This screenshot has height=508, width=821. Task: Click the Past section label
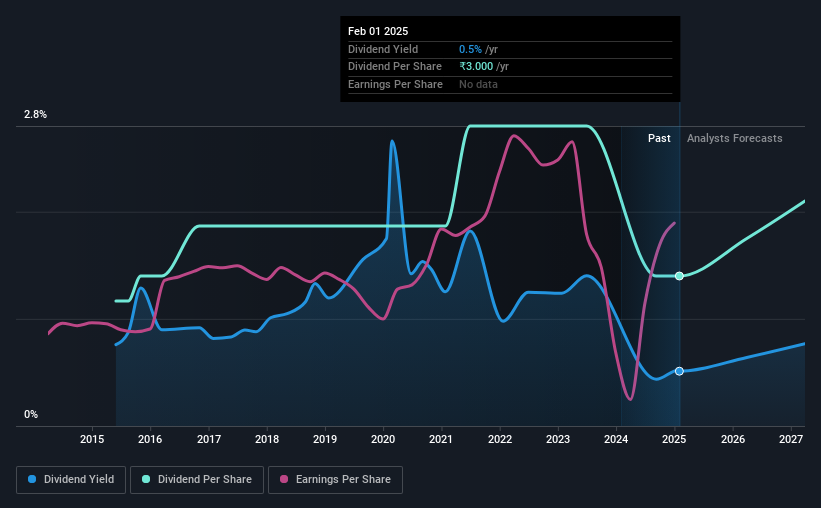click(659, 138)
